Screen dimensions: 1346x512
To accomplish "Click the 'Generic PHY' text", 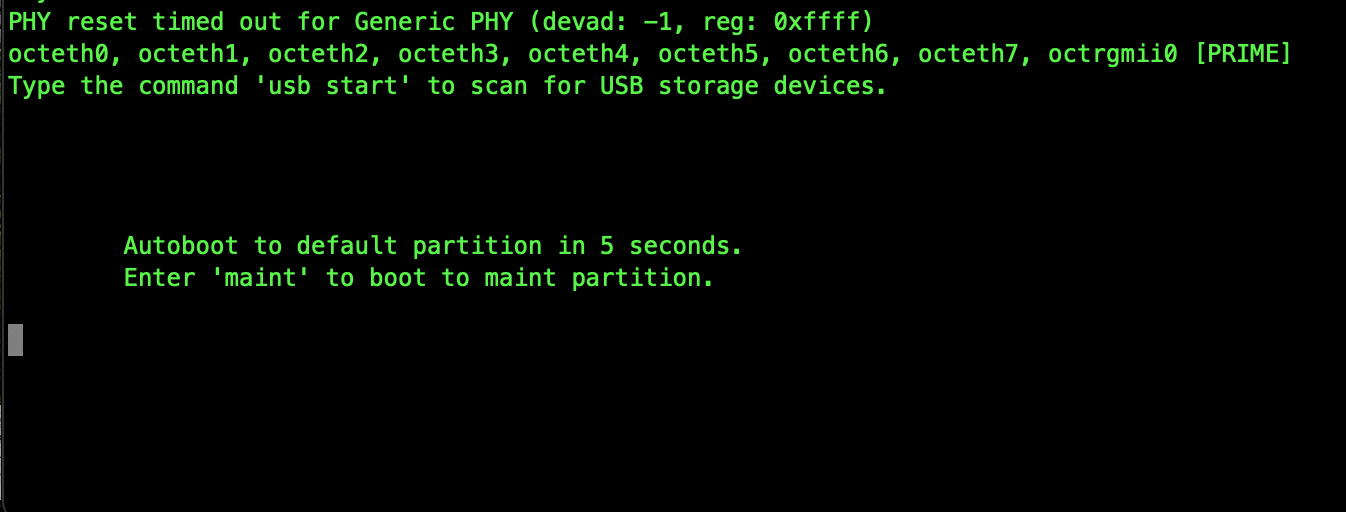I will pos(434,22).
